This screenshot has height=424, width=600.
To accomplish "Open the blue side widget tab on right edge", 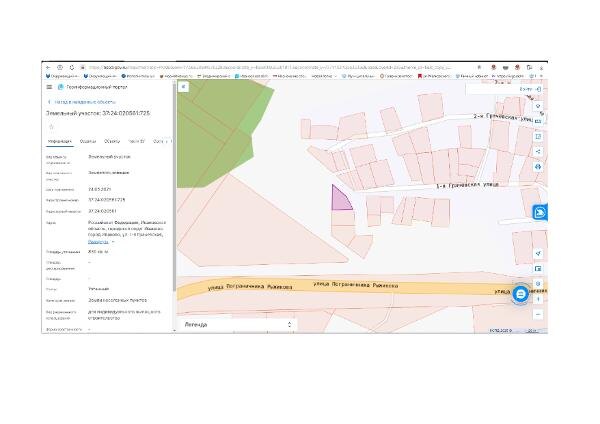I will [x=540, y=212].
